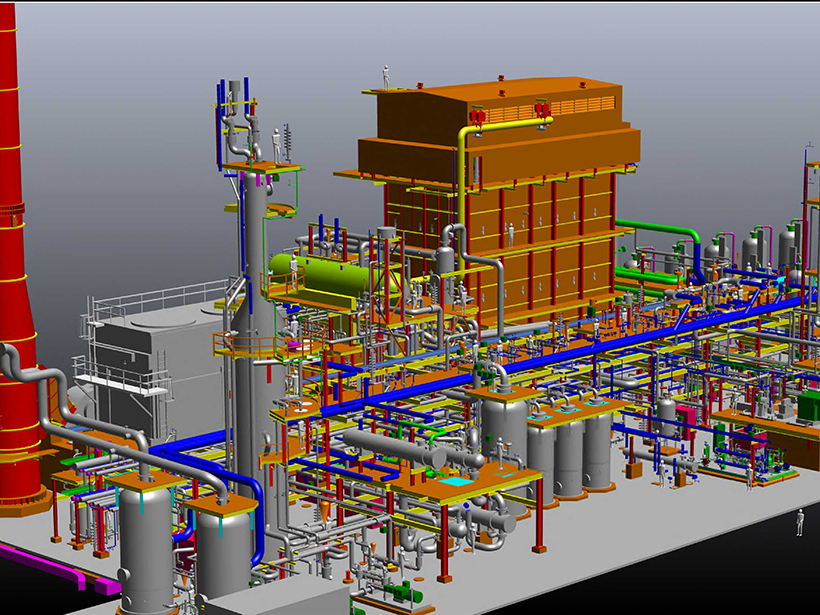Click the yellow pipe on the furnace top
Image resolution: width=820 pixels, height=615 pixels.
coord(464,160)
